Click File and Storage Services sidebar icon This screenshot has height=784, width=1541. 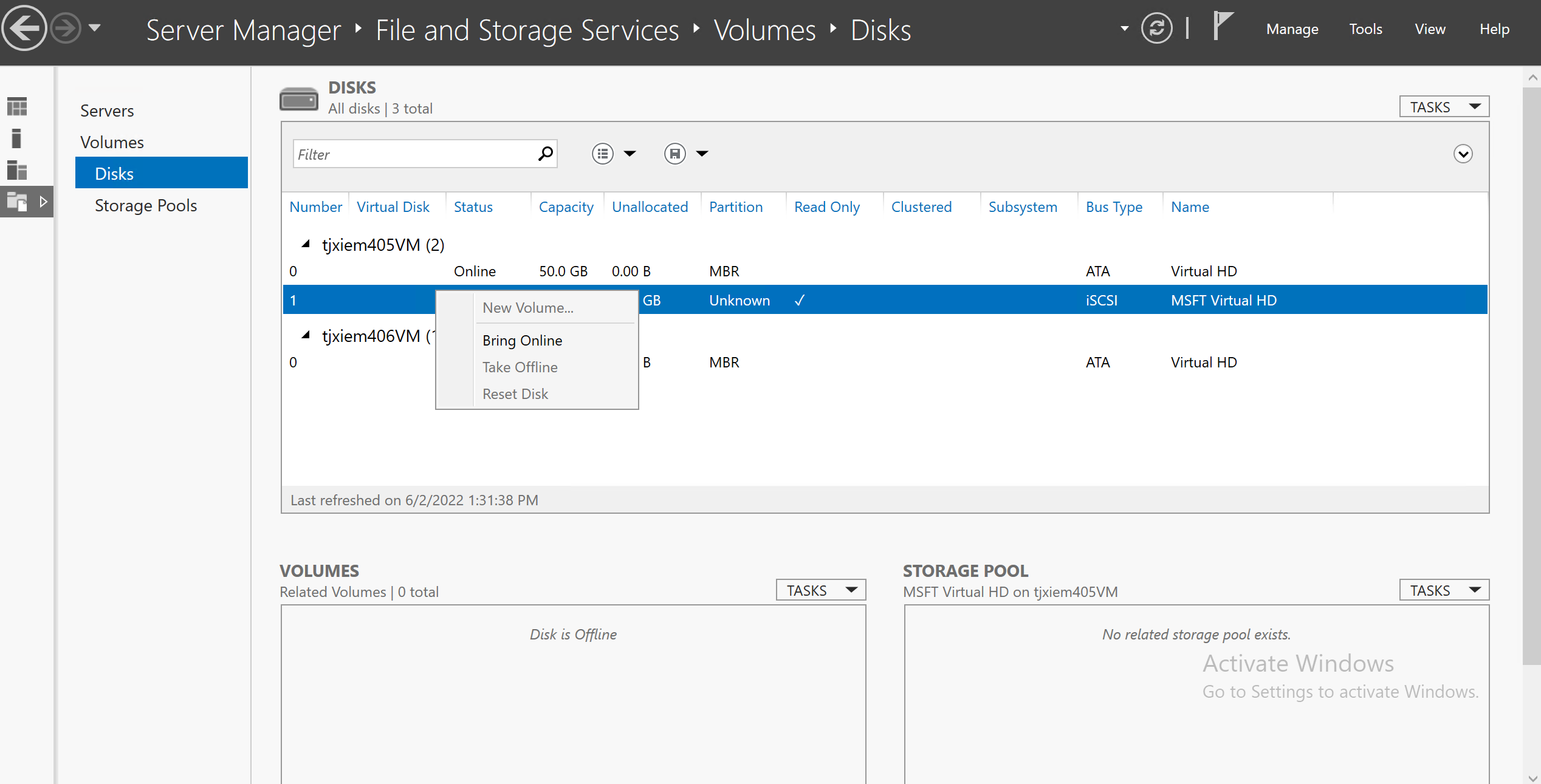coord(17,202)
